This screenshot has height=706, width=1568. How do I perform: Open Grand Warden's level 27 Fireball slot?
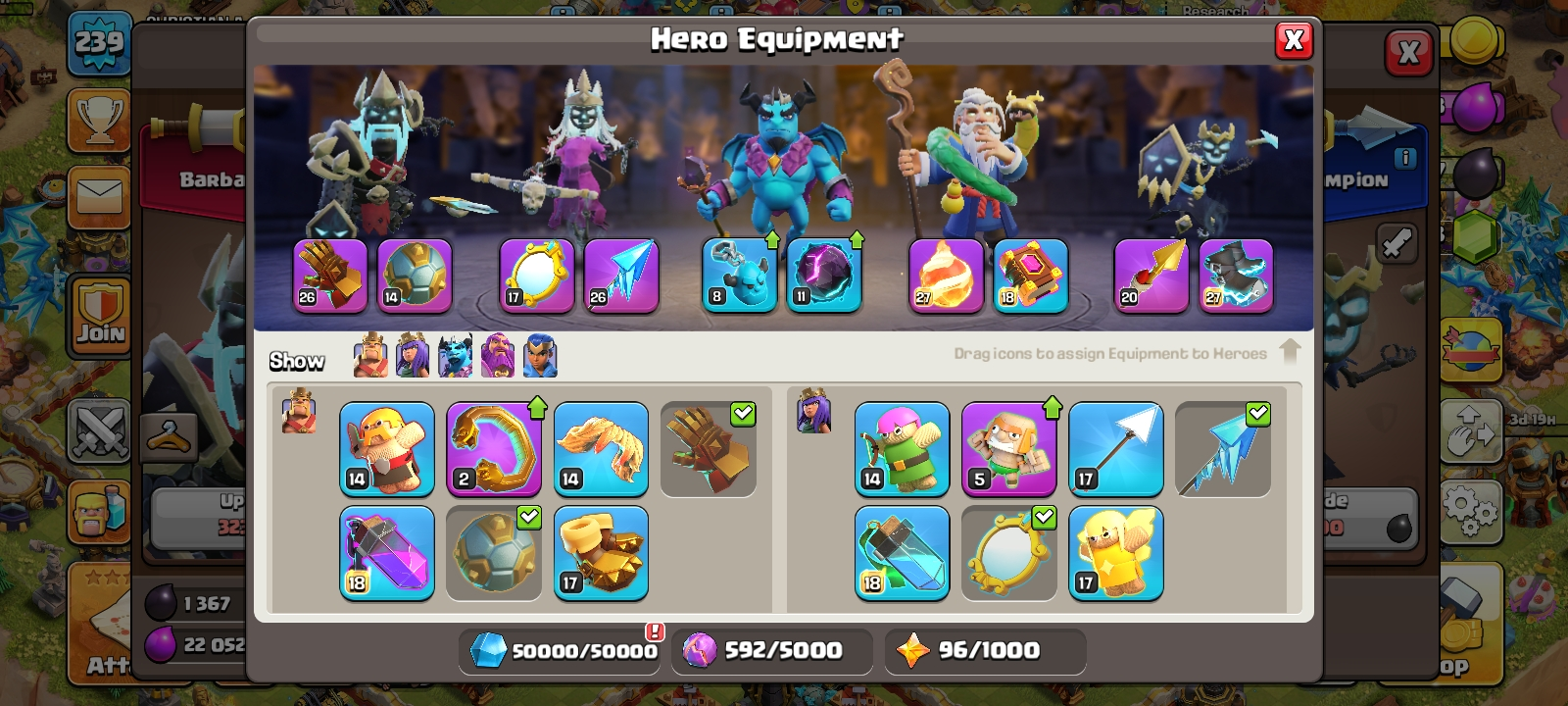946,276
